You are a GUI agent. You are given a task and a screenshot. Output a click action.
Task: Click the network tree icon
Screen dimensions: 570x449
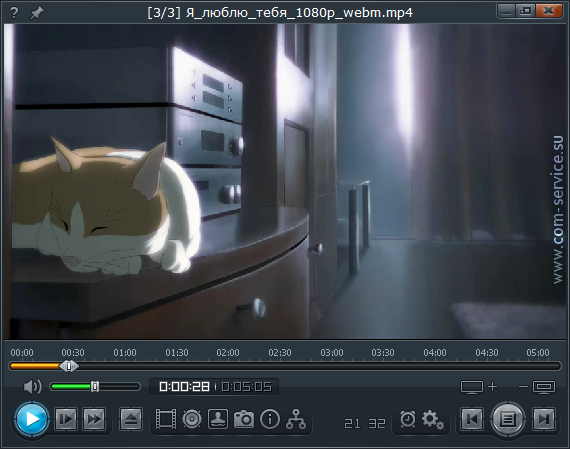coord(296,419)
